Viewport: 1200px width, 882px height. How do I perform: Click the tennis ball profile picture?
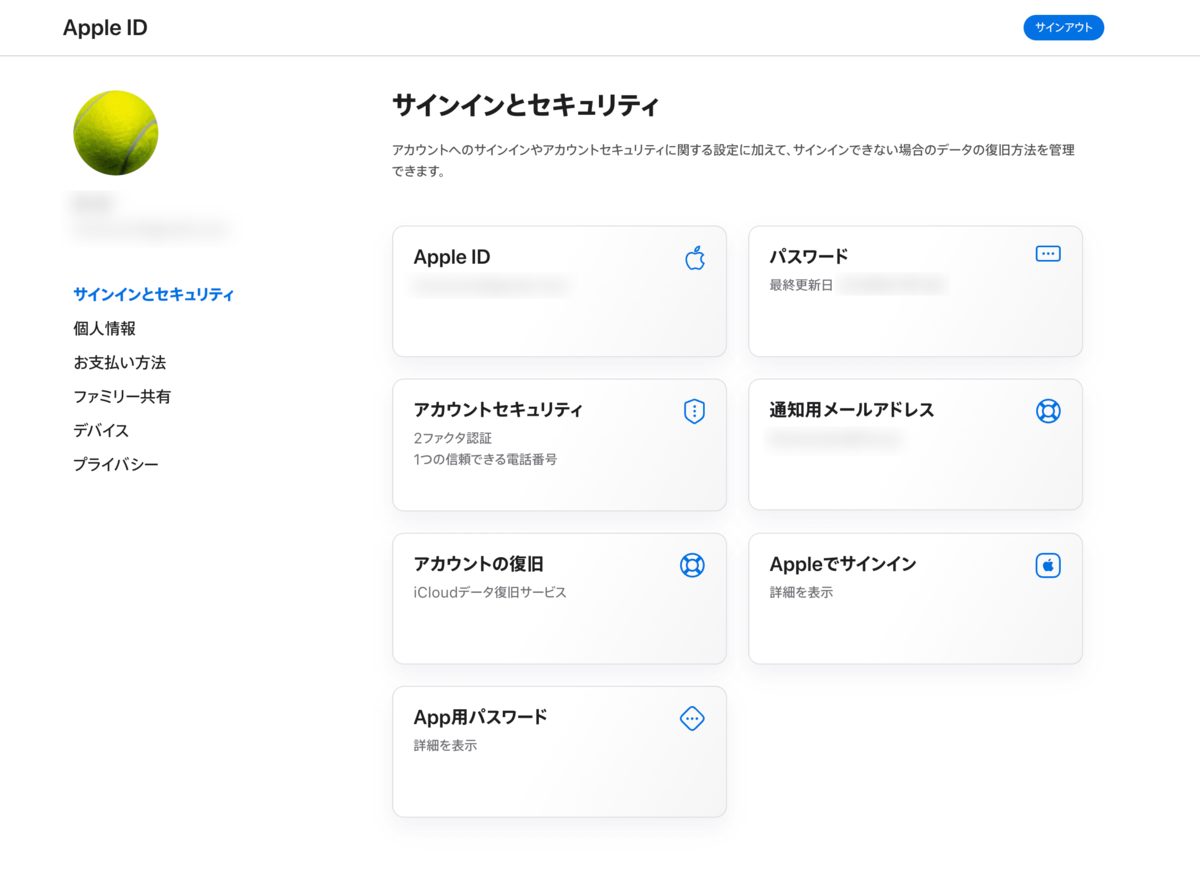pos(116,133)
